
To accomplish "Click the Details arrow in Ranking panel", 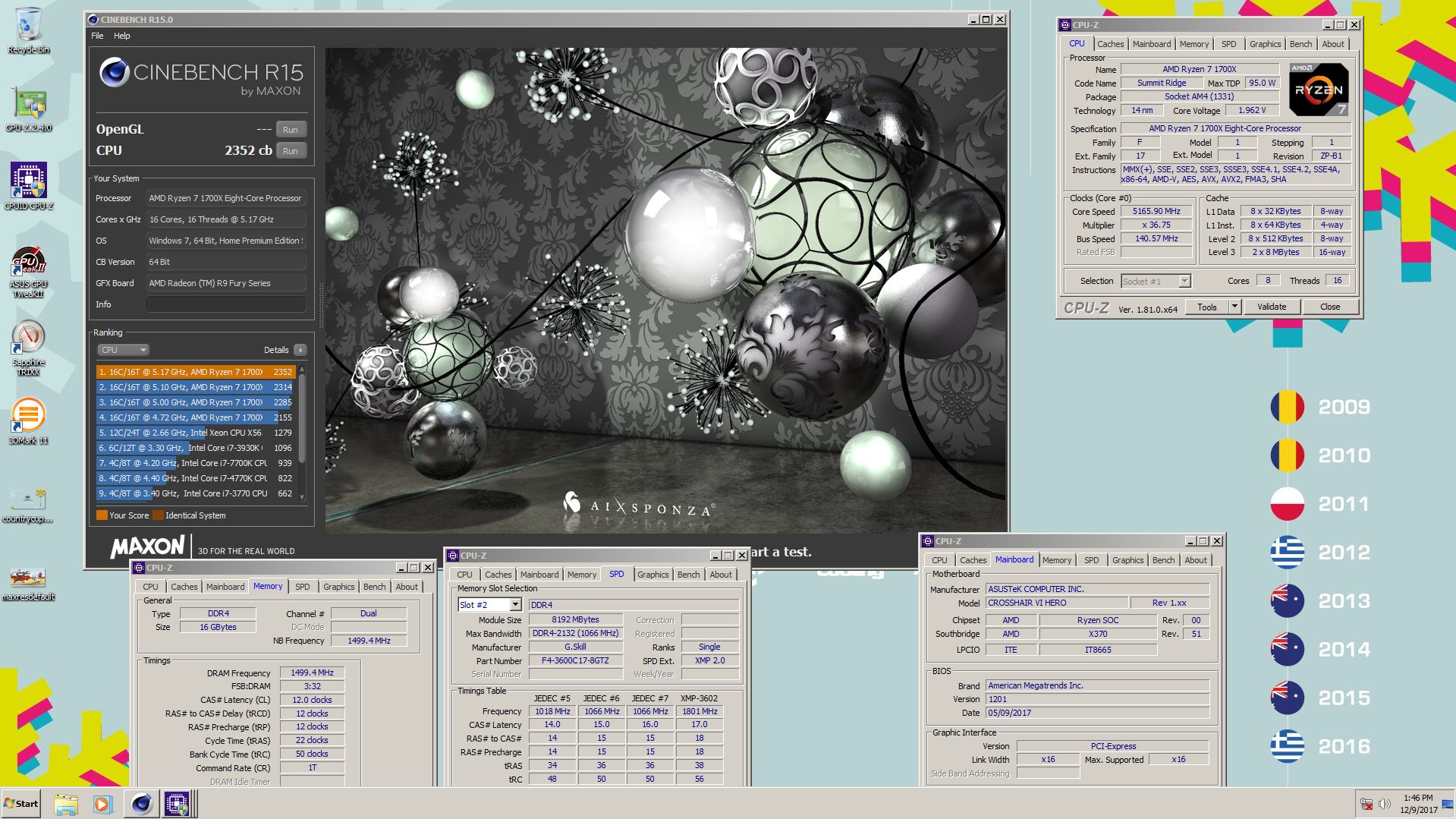I will pyautogui.click(x=300, y=350).
